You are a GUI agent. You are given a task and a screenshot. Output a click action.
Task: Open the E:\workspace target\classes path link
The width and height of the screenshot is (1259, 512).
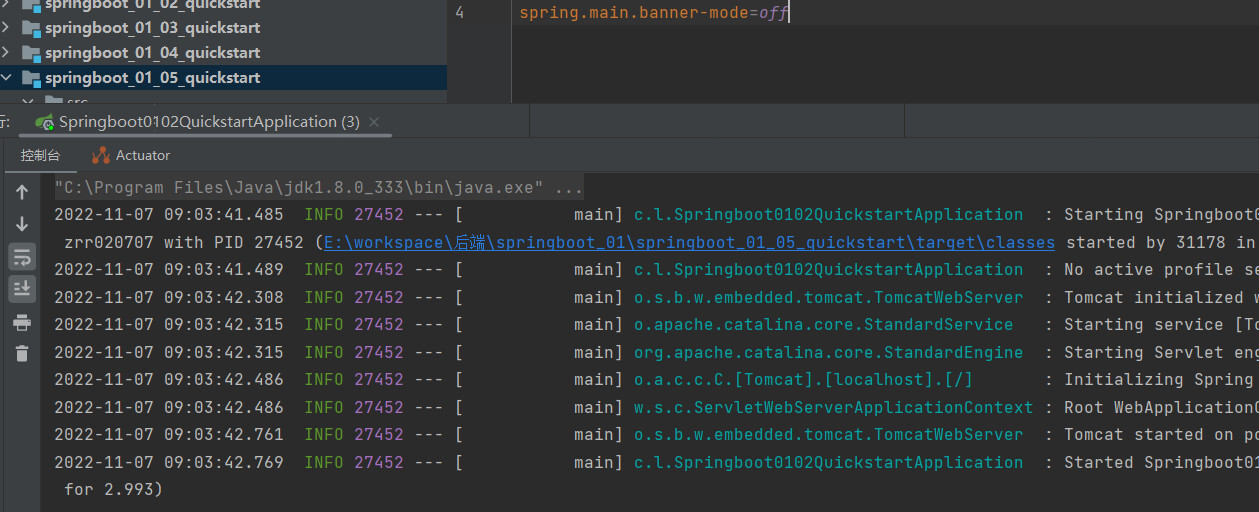pos(688,243)
